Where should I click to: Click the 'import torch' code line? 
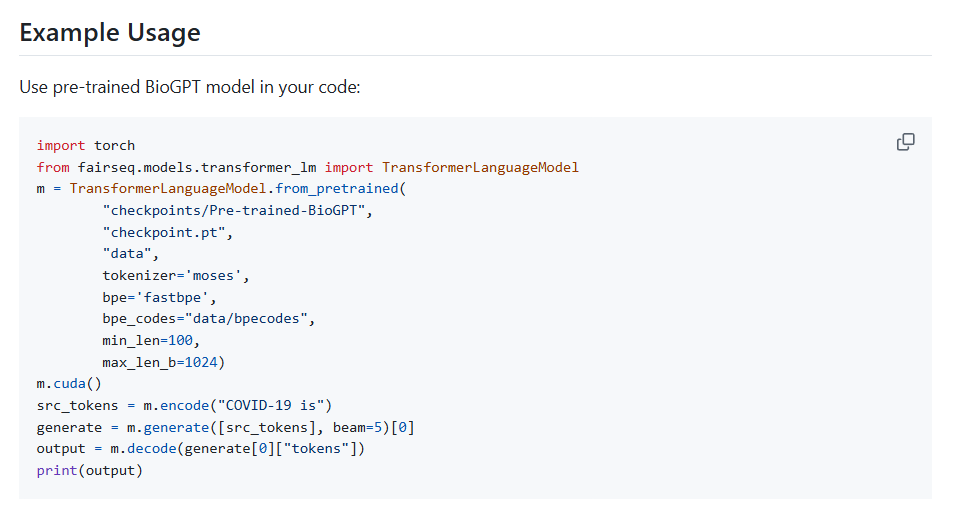(86, 146)
